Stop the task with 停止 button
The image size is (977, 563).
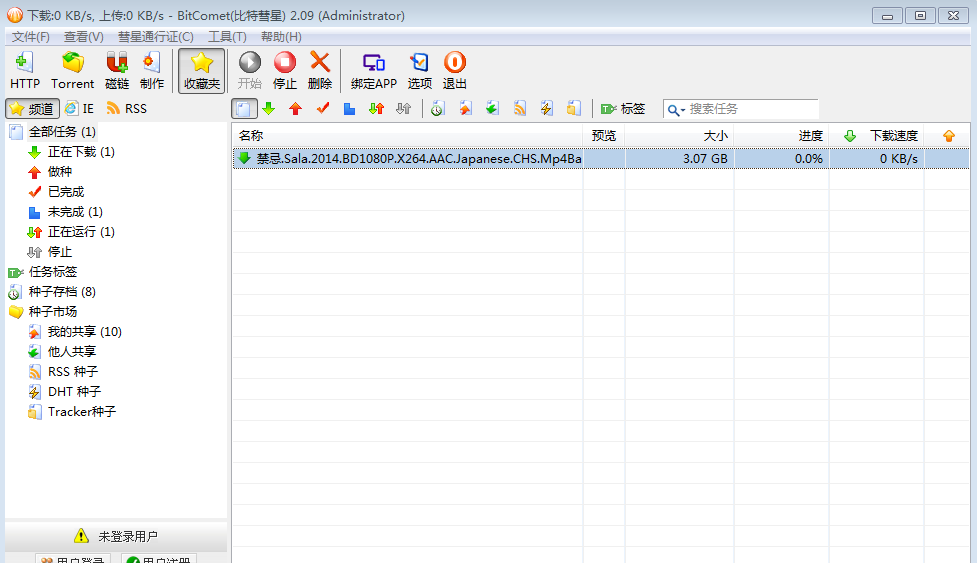tap(285, 70)
